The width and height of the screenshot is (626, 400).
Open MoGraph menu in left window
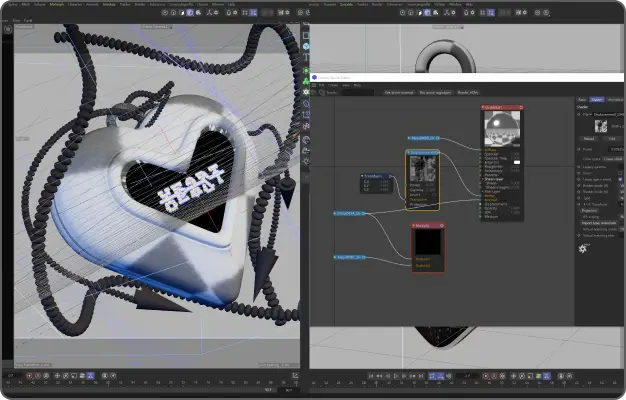[x=56, y=4]
